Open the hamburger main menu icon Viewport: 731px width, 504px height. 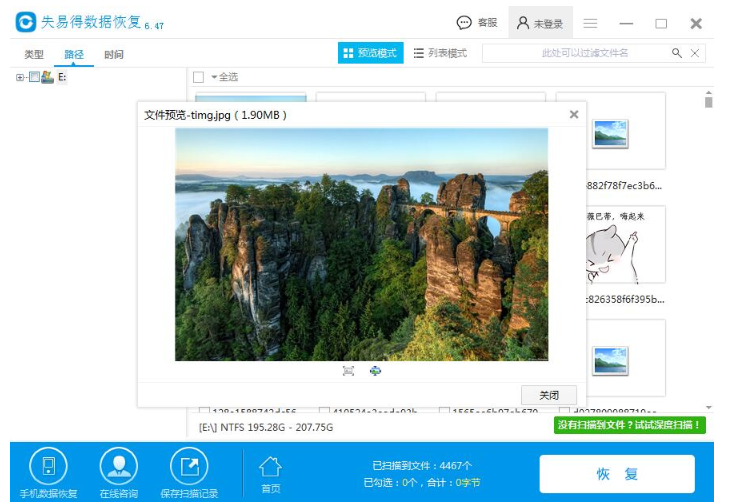(x=590, y=23)
